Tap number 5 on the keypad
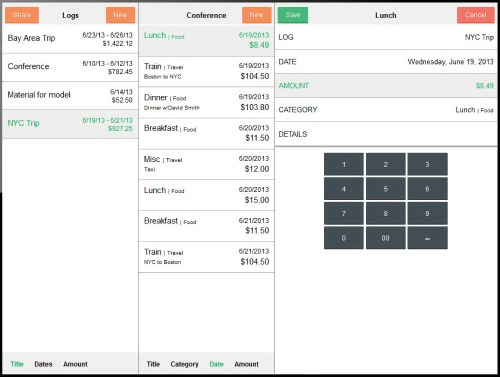500x377 pixels. click(386, 189)
